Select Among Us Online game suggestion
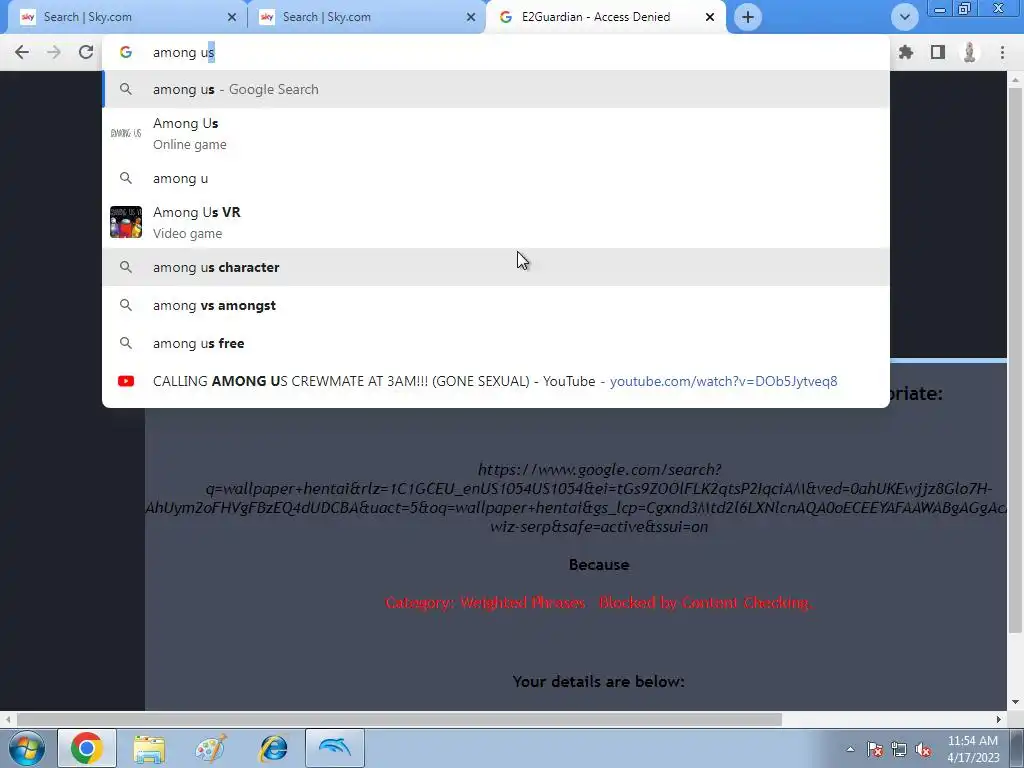The width and height of the screenshot is (1024, 768). coord(496,133)
